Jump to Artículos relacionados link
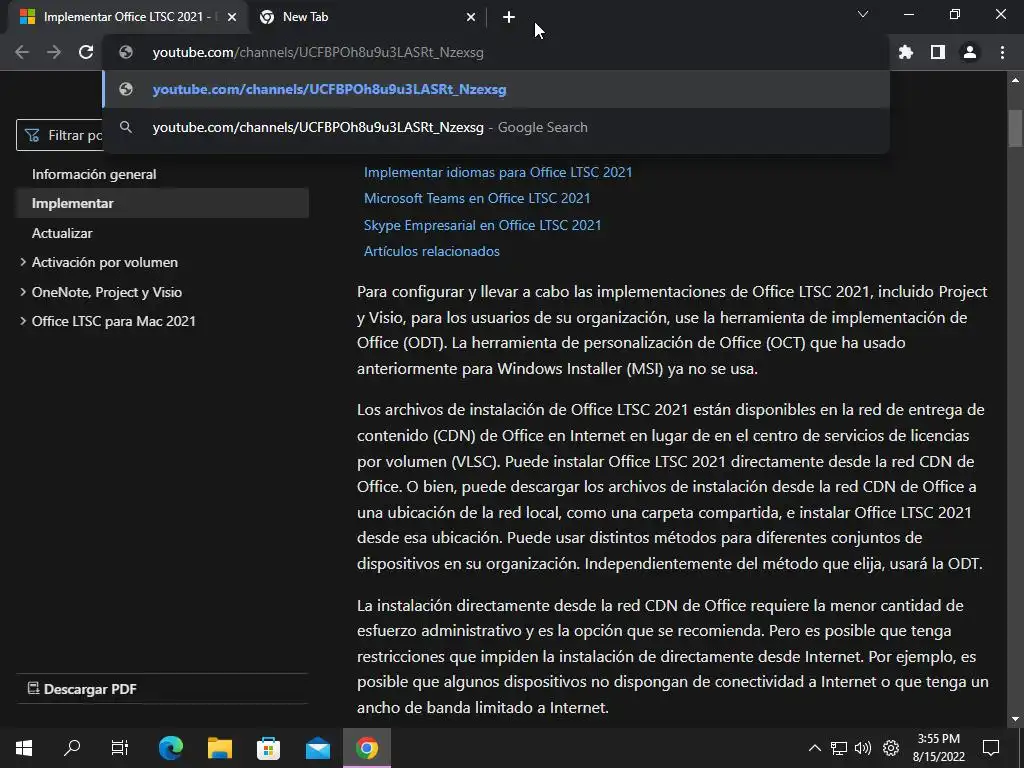 pos(432,251)
